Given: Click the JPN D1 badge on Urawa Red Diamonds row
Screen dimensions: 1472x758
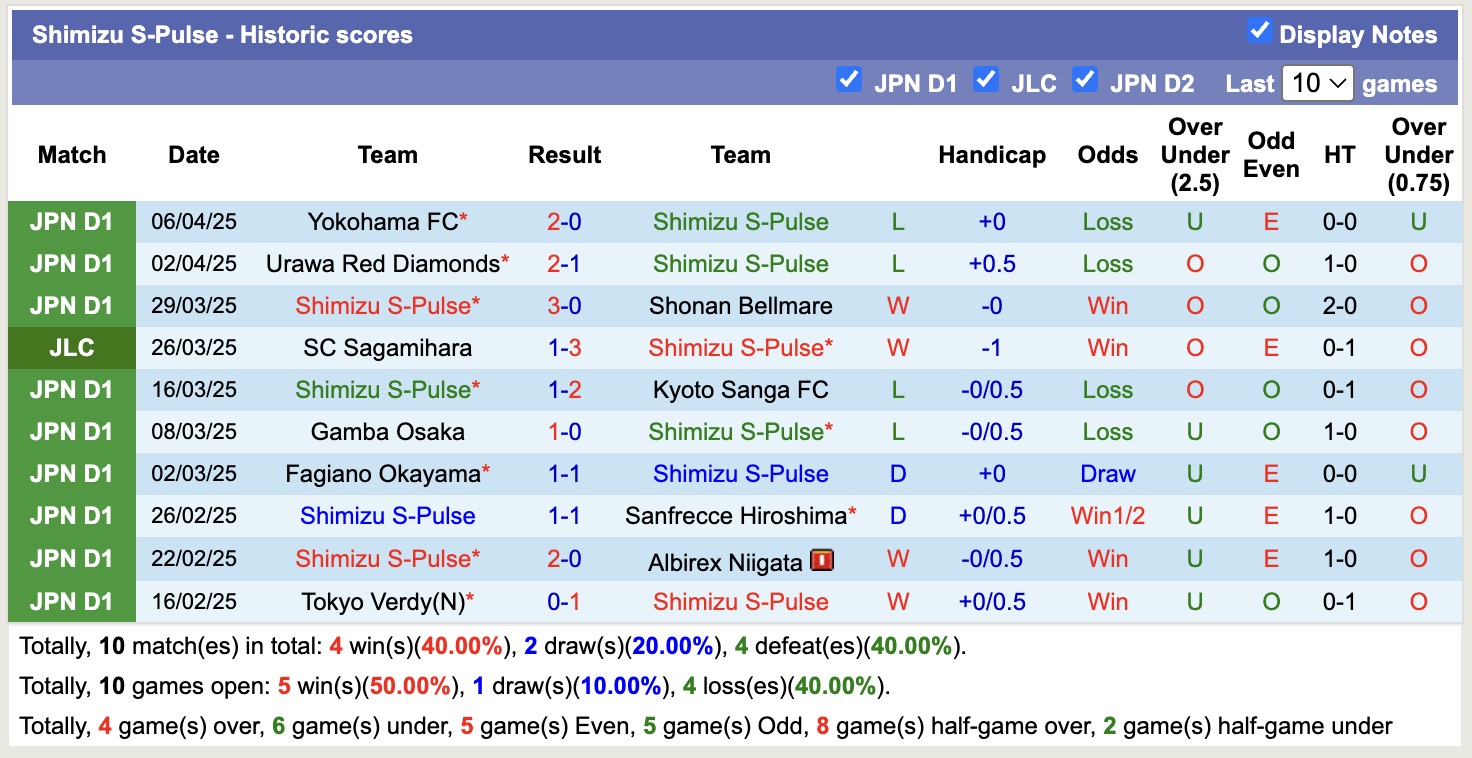Looking at the screenshot, I should [71, 264].
